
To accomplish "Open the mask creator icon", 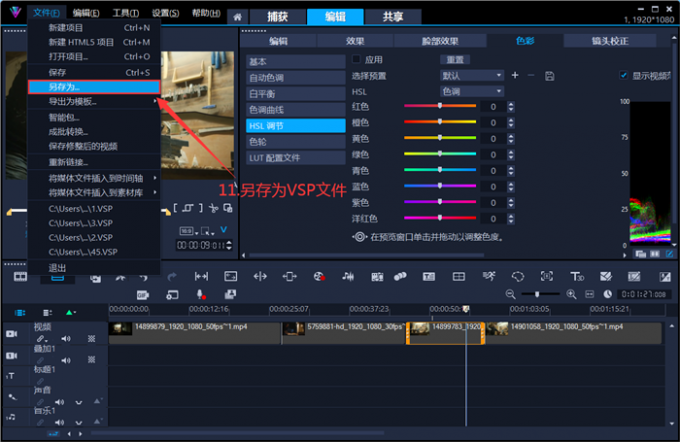I will [518, 276].
